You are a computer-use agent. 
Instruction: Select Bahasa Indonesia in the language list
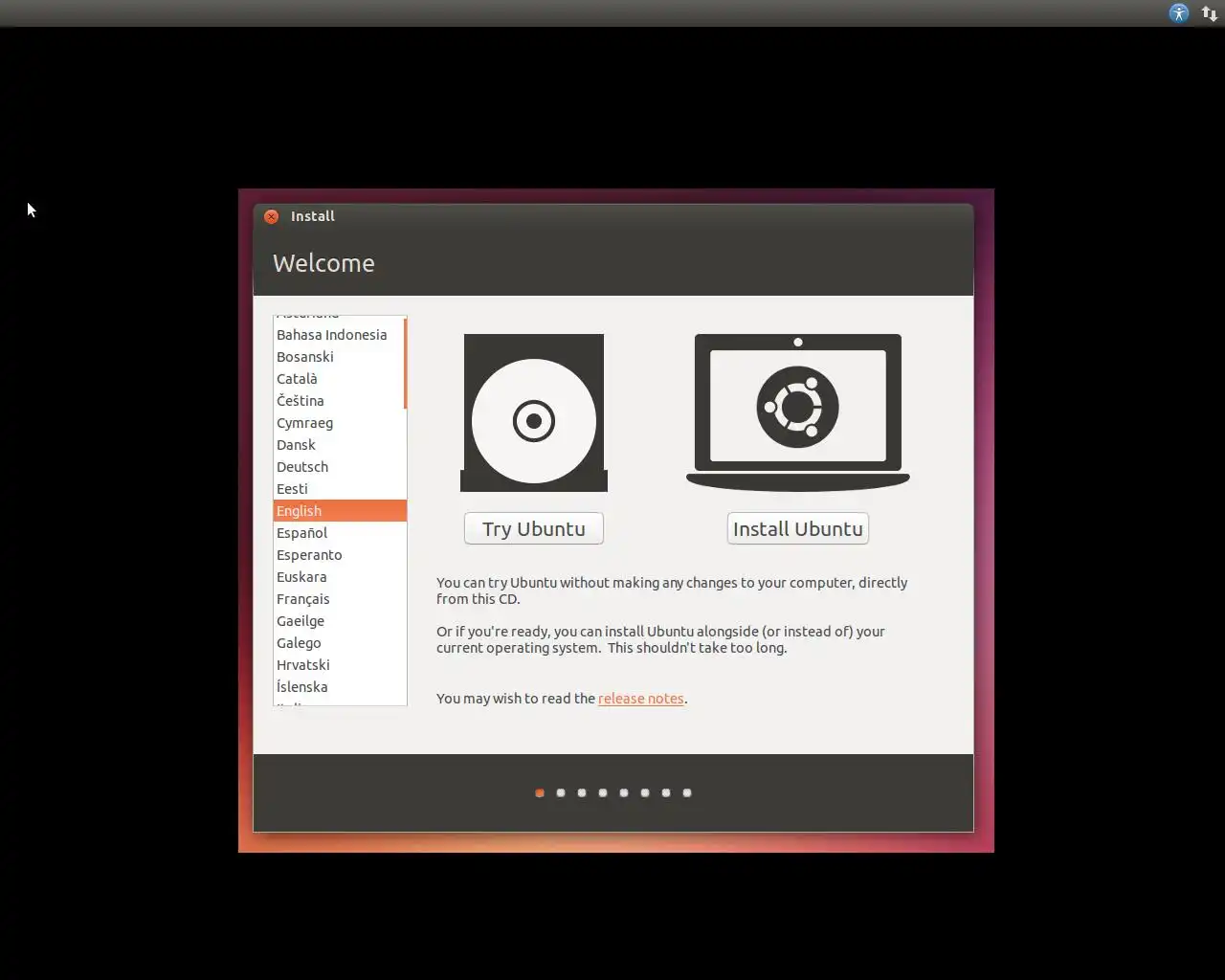point(340,335)
